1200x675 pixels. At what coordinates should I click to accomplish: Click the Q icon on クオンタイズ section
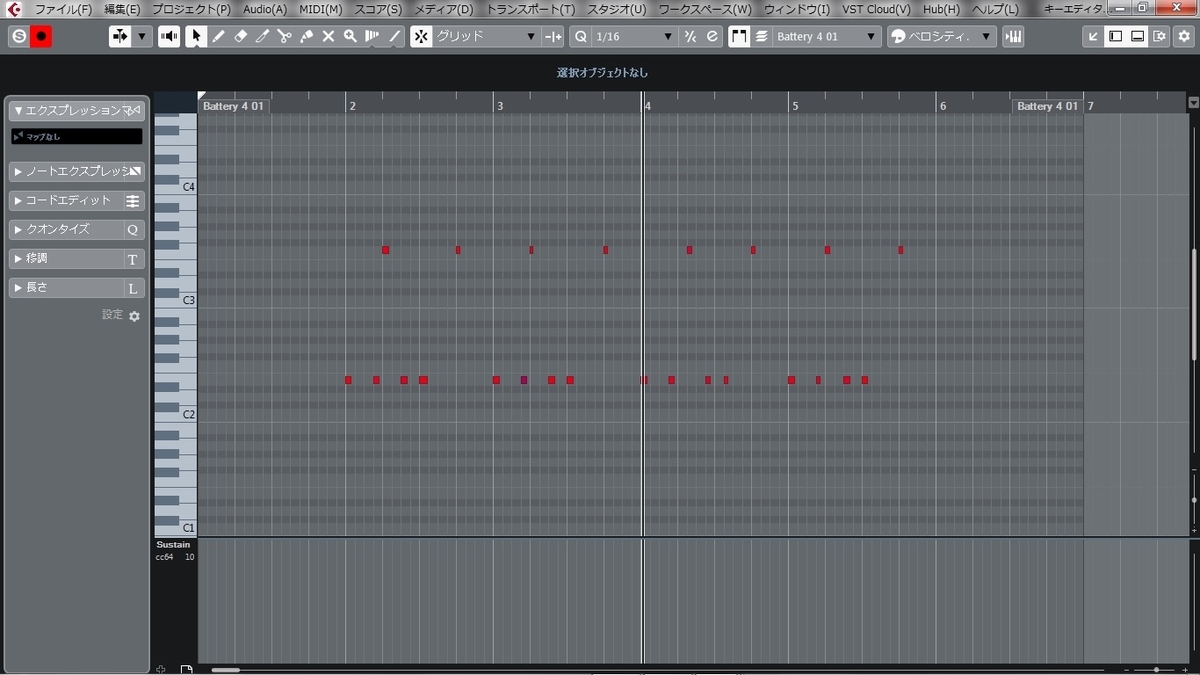click(x=133, y=229)
